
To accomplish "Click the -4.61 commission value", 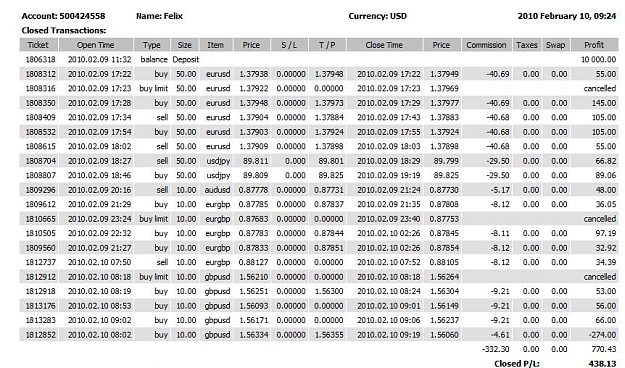I will point(500,335).
